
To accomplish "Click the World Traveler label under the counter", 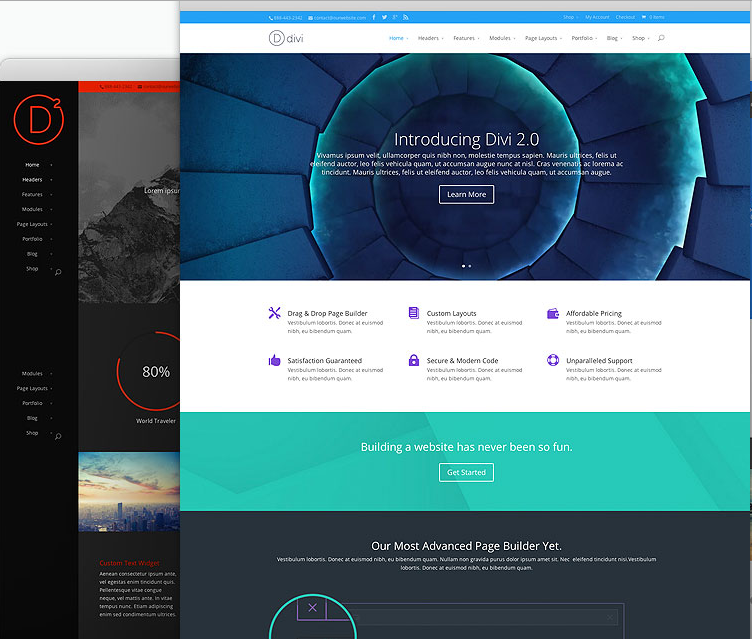I will pyautogui.click(x=156, y=421).
